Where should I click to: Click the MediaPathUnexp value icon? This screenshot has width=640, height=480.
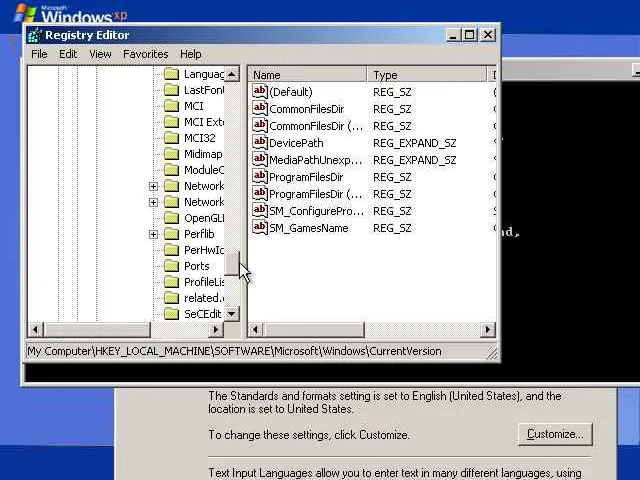click(x=260, y=160)
